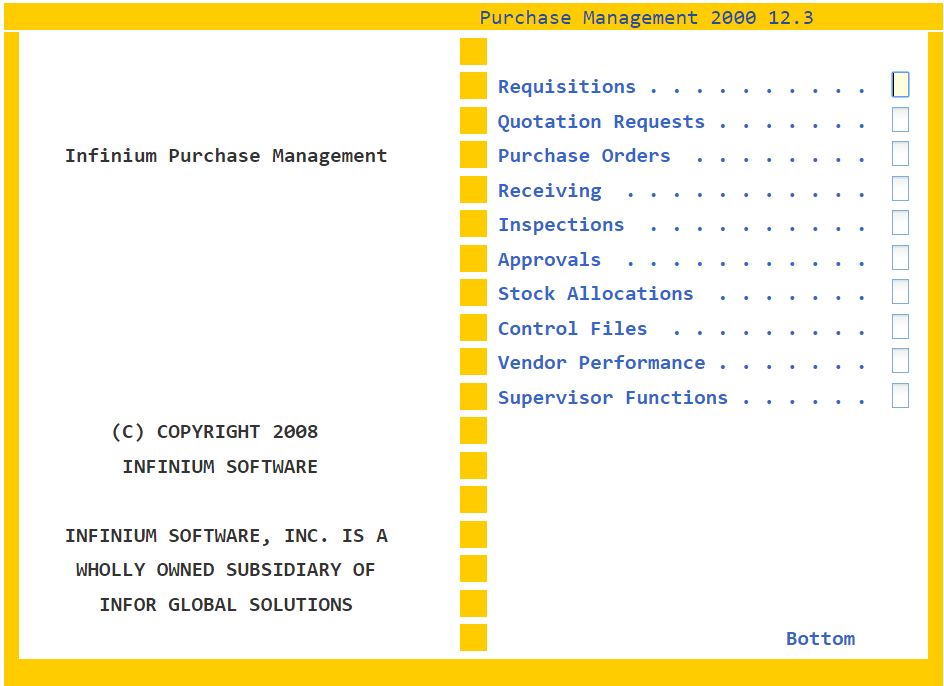Select the Quotation Requests menu label
The width and height of the screenshot is (944, 686).
coord(601,122)
